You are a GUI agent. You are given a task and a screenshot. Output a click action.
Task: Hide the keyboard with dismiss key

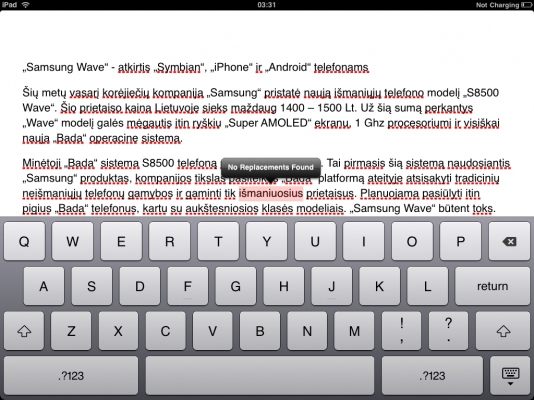(x=510, y=375)
